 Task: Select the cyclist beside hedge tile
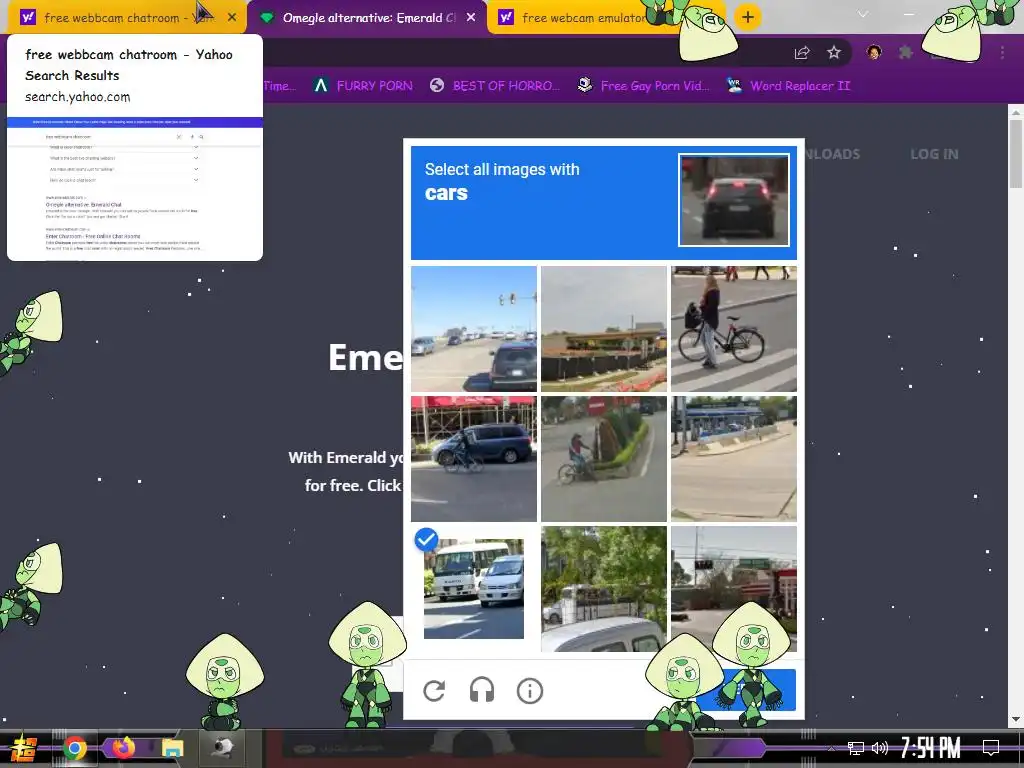604,458
